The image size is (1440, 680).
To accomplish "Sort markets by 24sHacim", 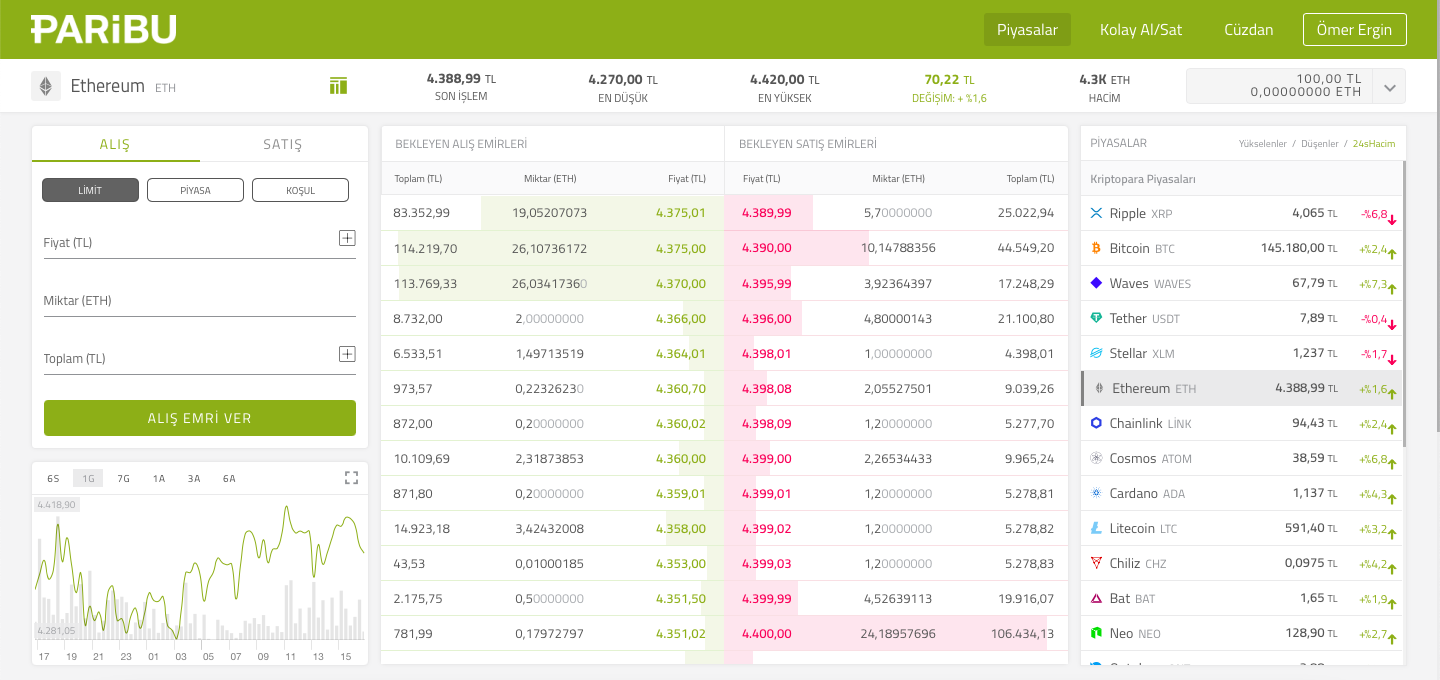I will (x=1374, y=144).
